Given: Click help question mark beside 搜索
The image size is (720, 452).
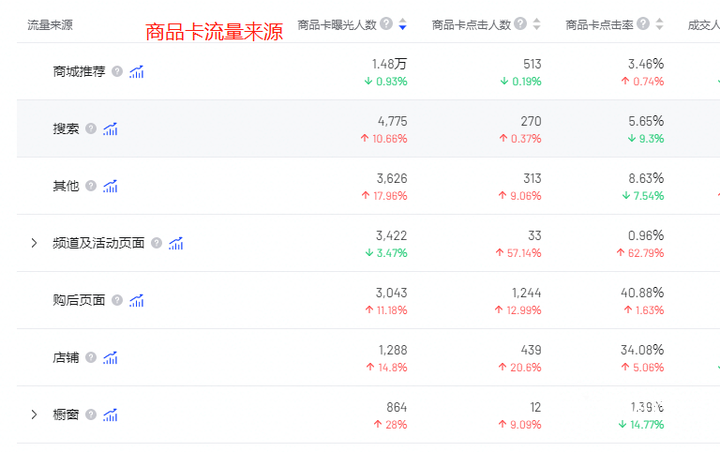Looking at the screenshot, I should (x=91, y=129).
